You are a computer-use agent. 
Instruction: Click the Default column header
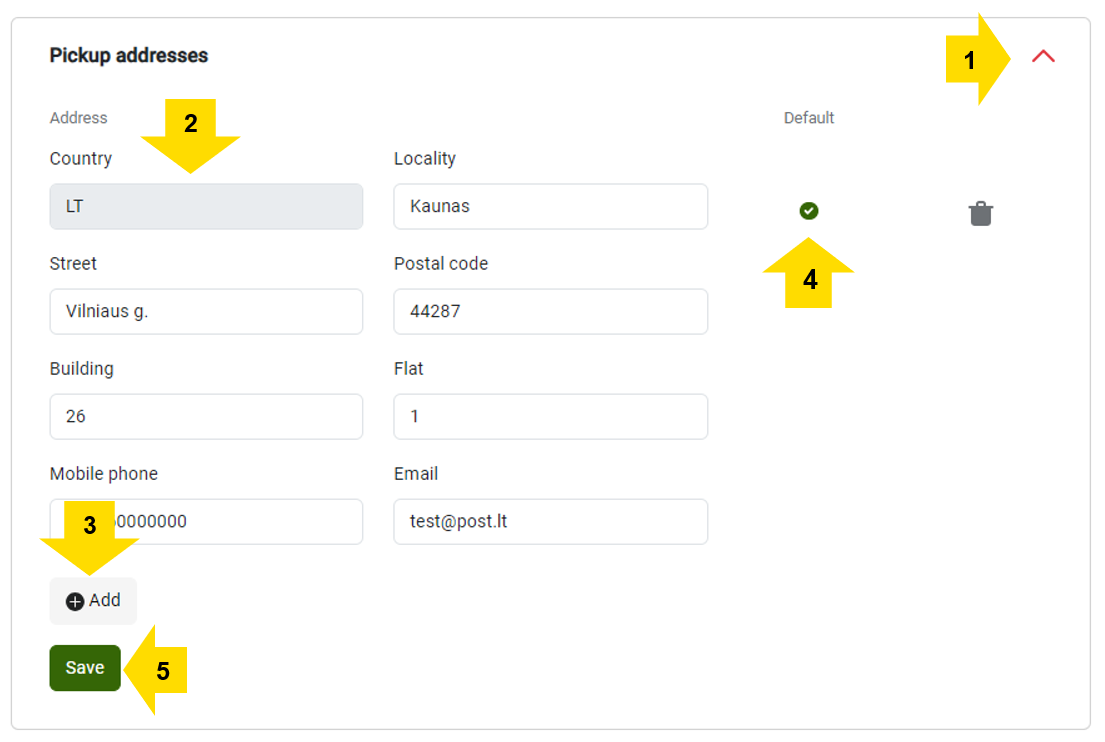coord(808,118)
